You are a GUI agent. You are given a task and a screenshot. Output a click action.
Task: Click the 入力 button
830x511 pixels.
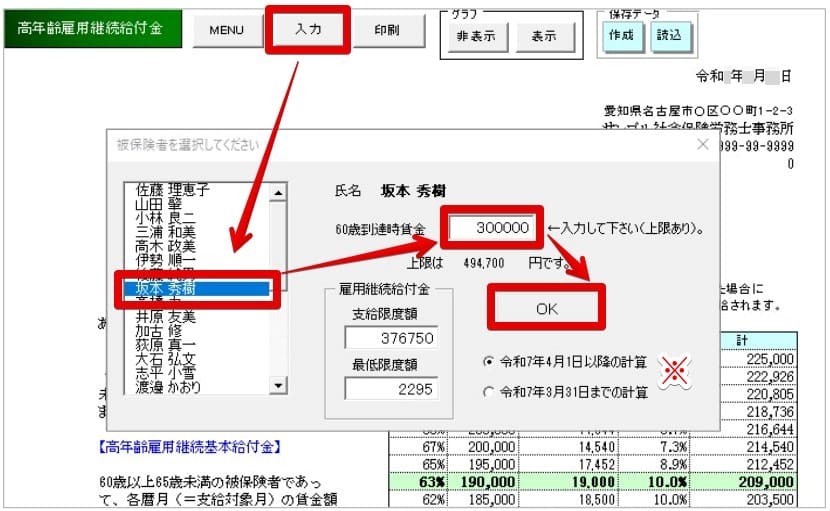pos(308,30)
